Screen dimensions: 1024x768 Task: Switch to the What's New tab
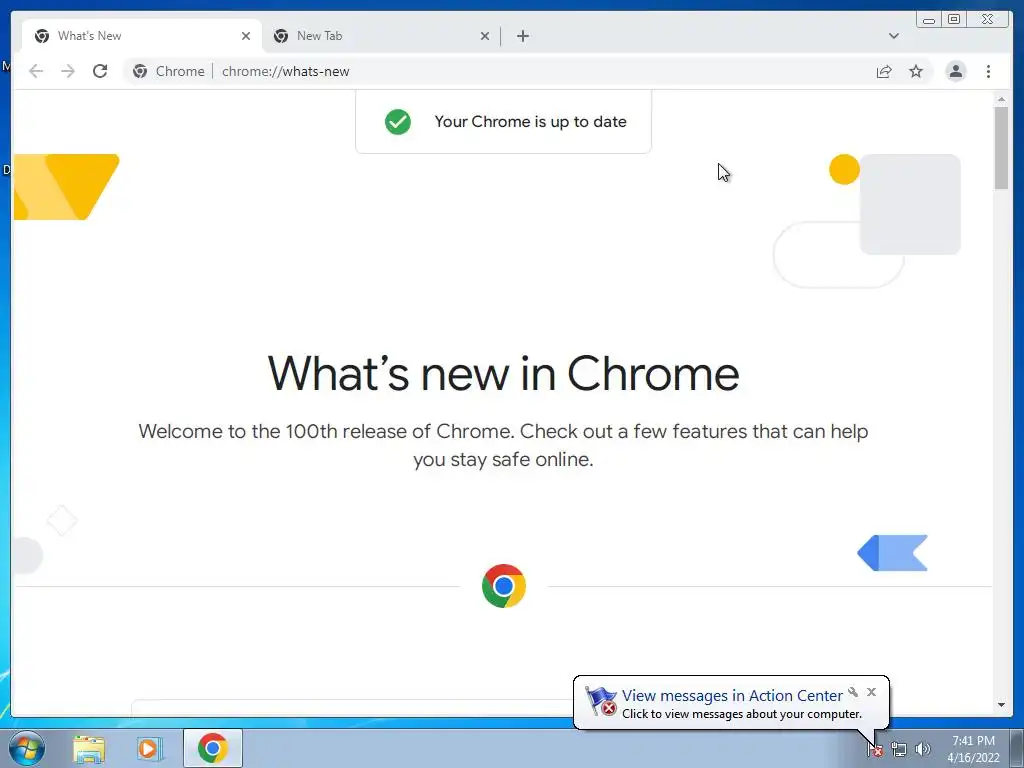tap(142, 36)
